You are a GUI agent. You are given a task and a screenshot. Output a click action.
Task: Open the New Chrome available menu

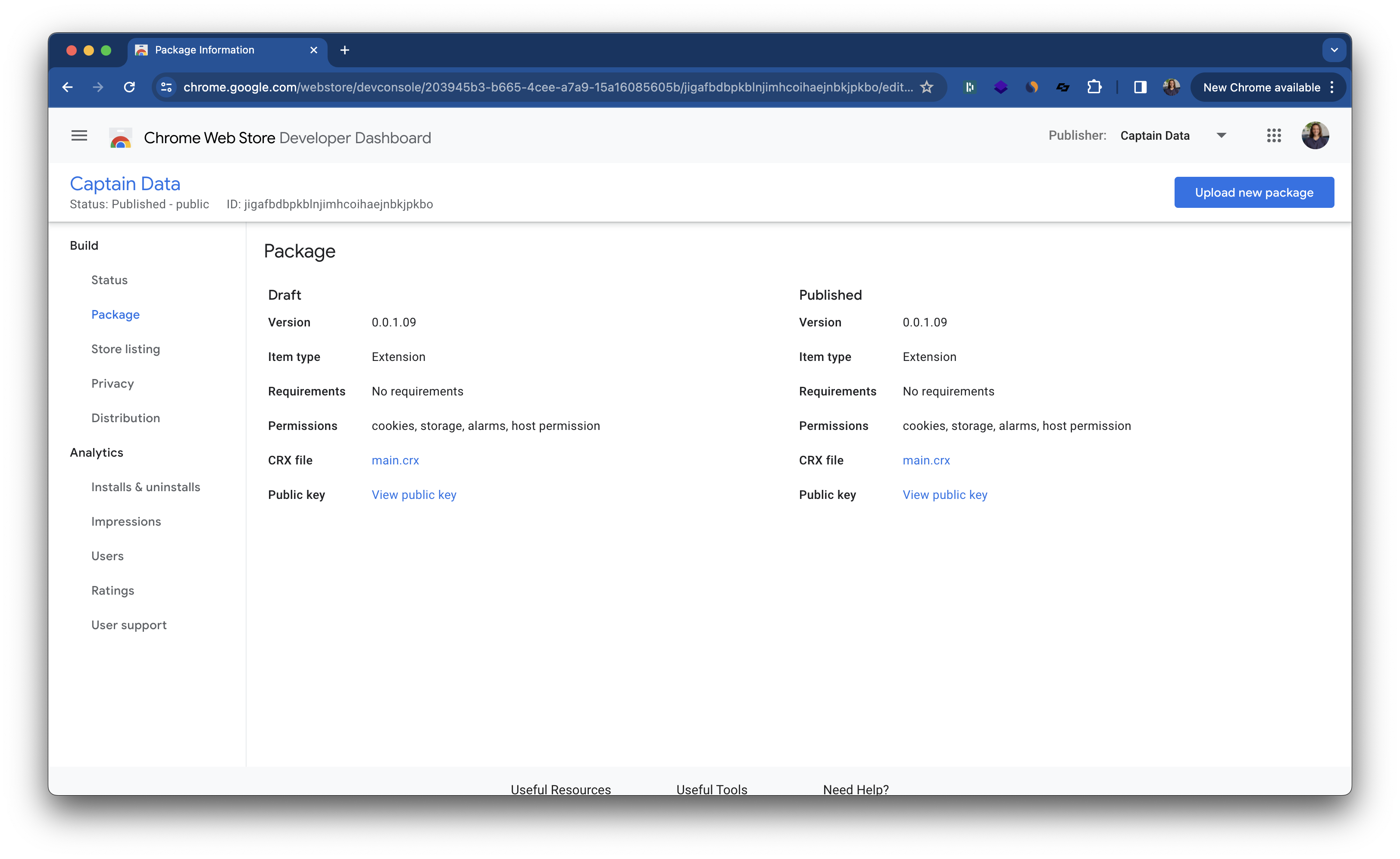tap(1268, 87)
